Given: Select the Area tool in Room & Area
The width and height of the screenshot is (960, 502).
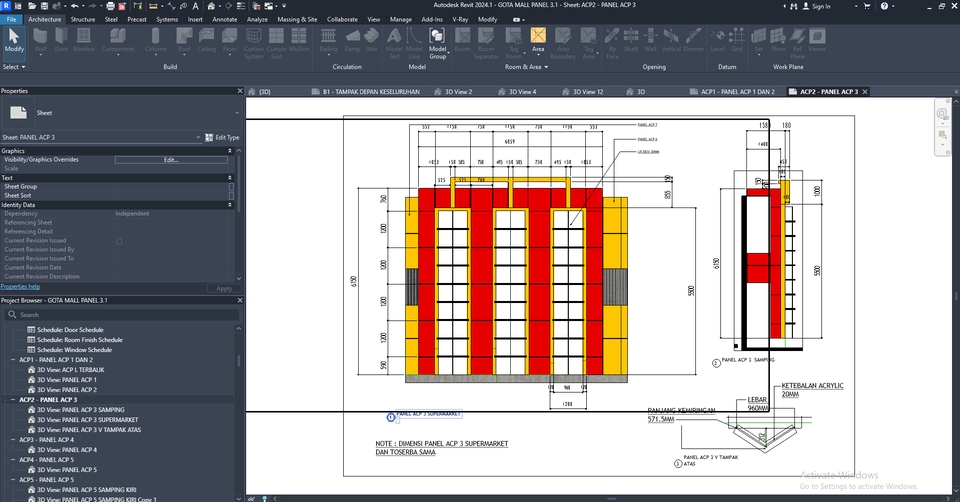Looking at the screenshot, I should pos(538,40).
